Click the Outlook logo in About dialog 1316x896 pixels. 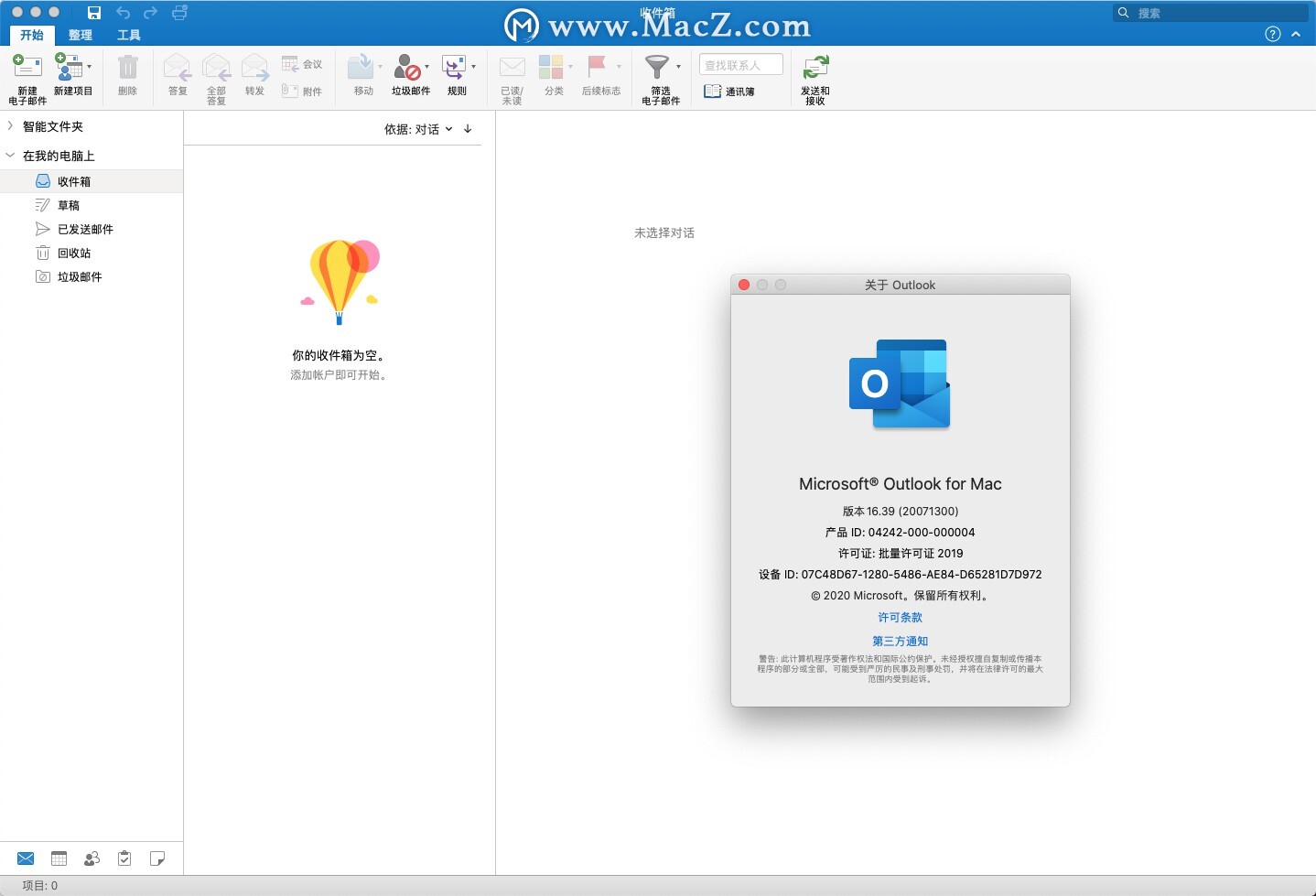pyautogui.click(x=900, y=383)
